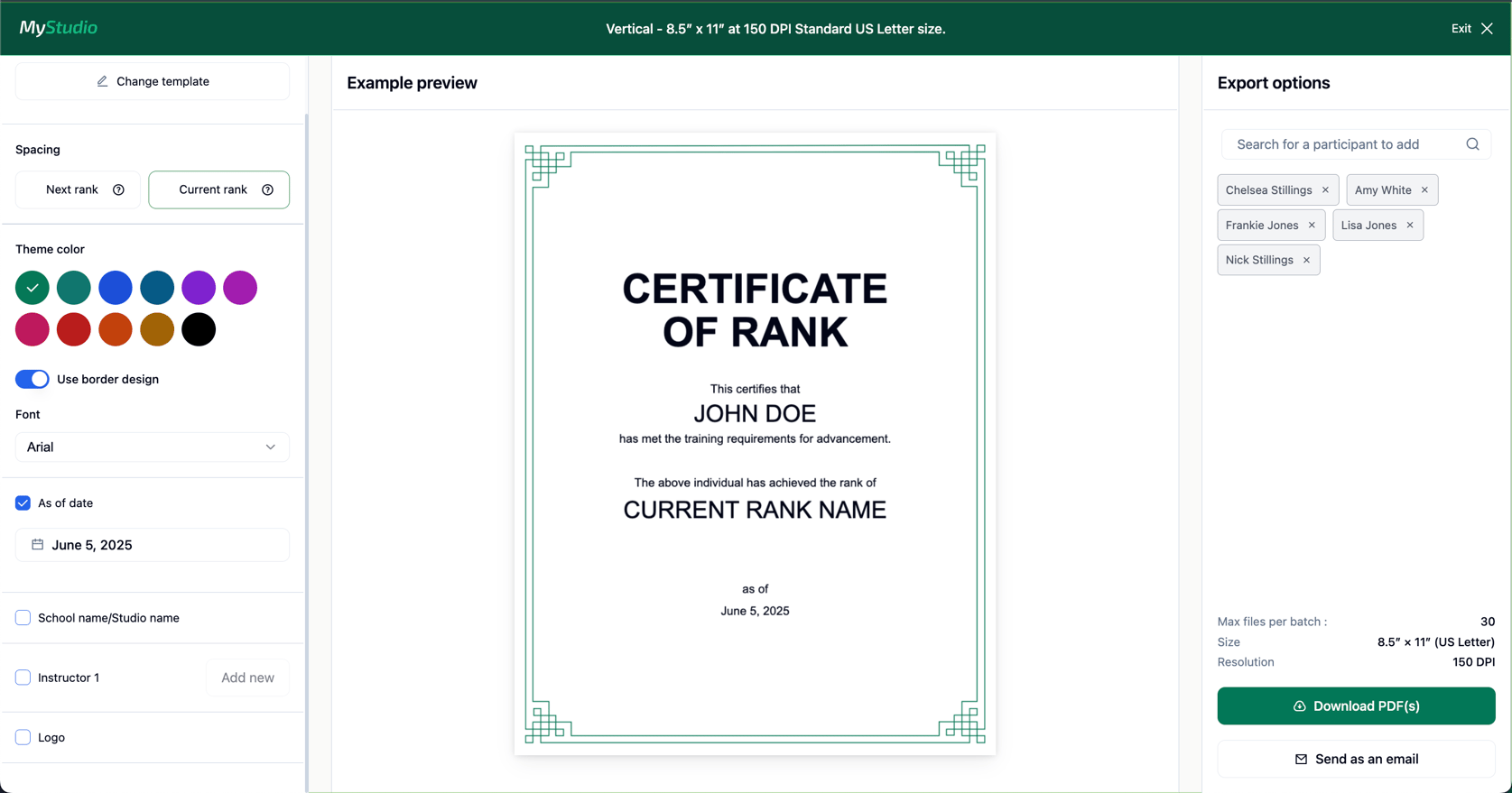Select the dark cyan-blue theme color swatch
Viewport: 1512px width, 793px height.
[157, 288]
